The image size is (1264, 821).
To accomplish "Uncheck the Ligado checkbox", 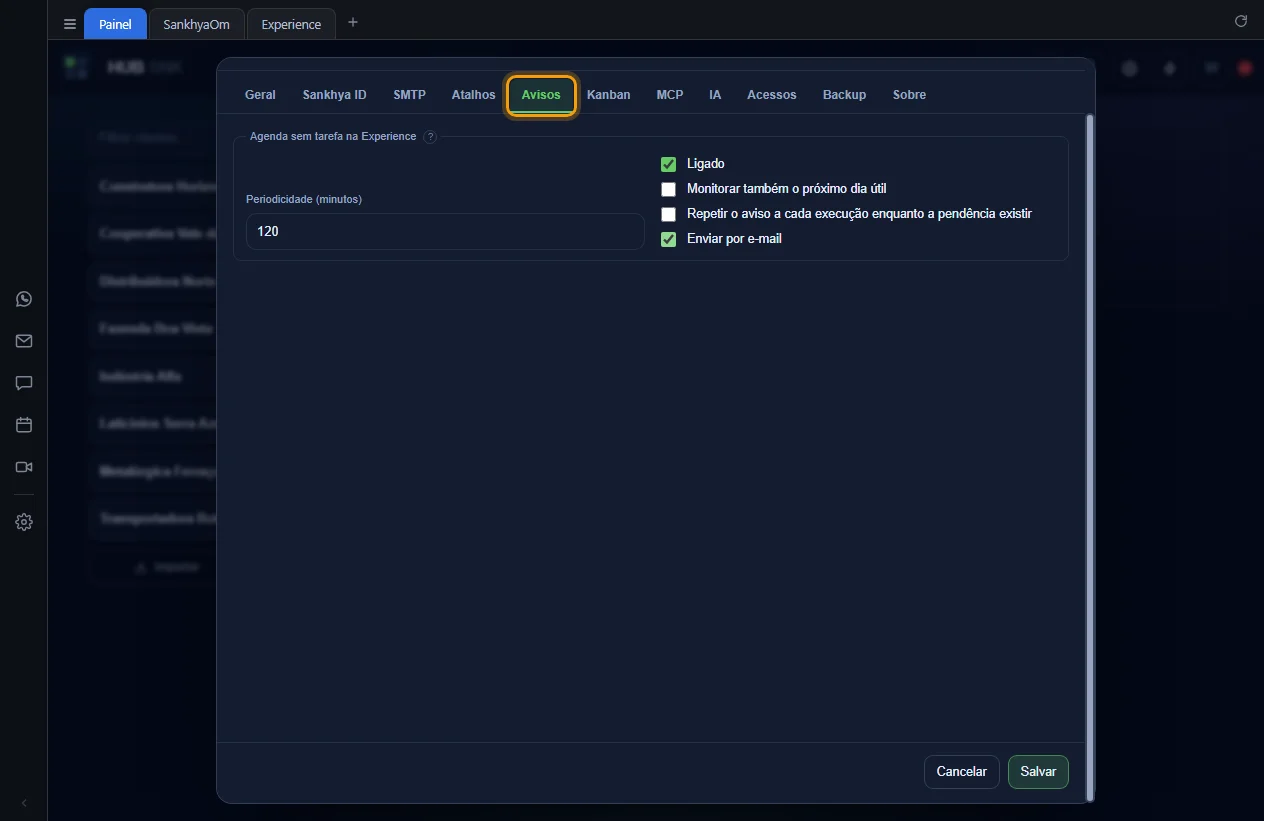I will (668, 164).
